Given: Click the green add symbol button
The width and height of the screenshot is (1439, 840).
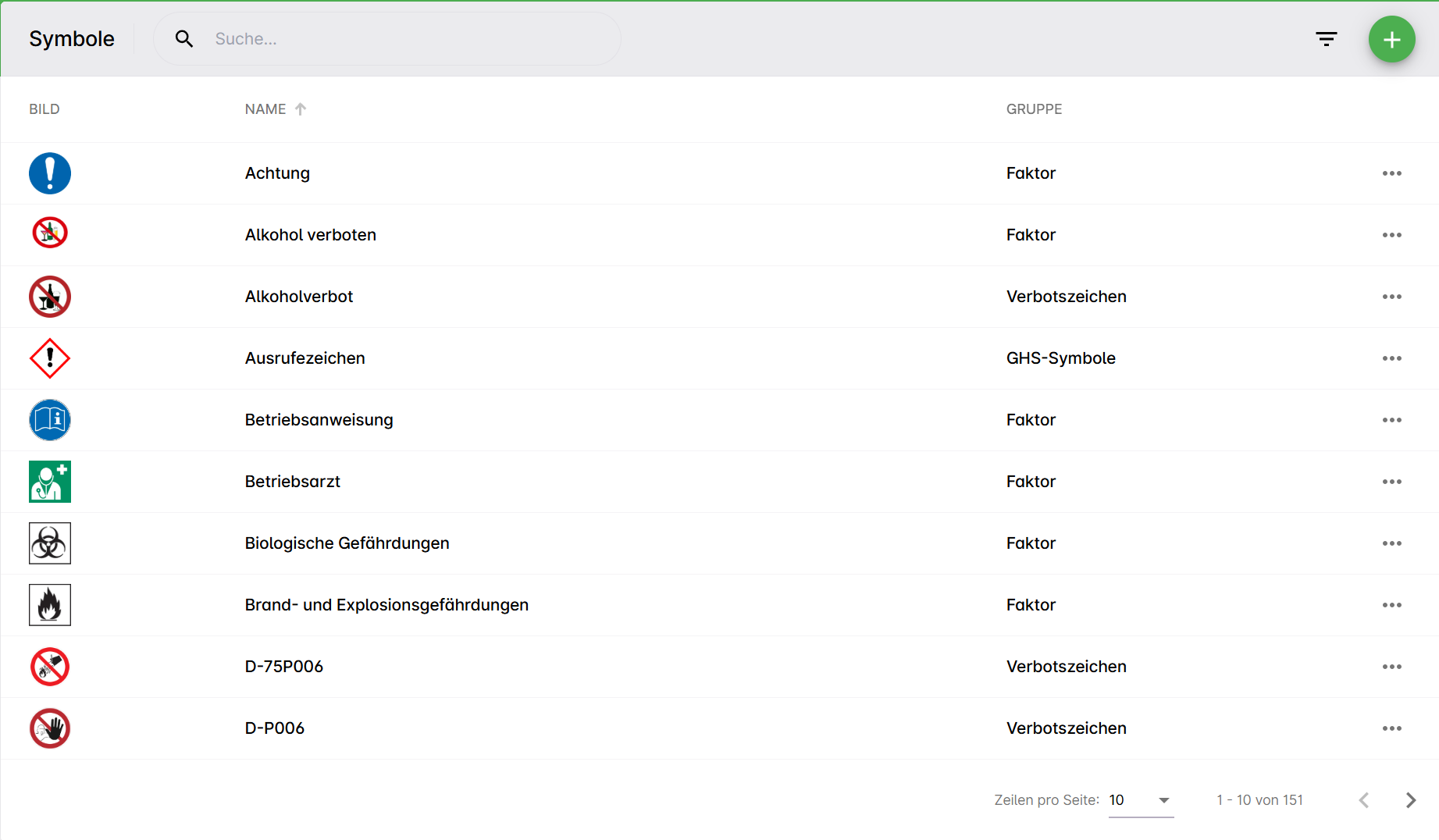Looking at the screenshot, I should point(1391,40).
